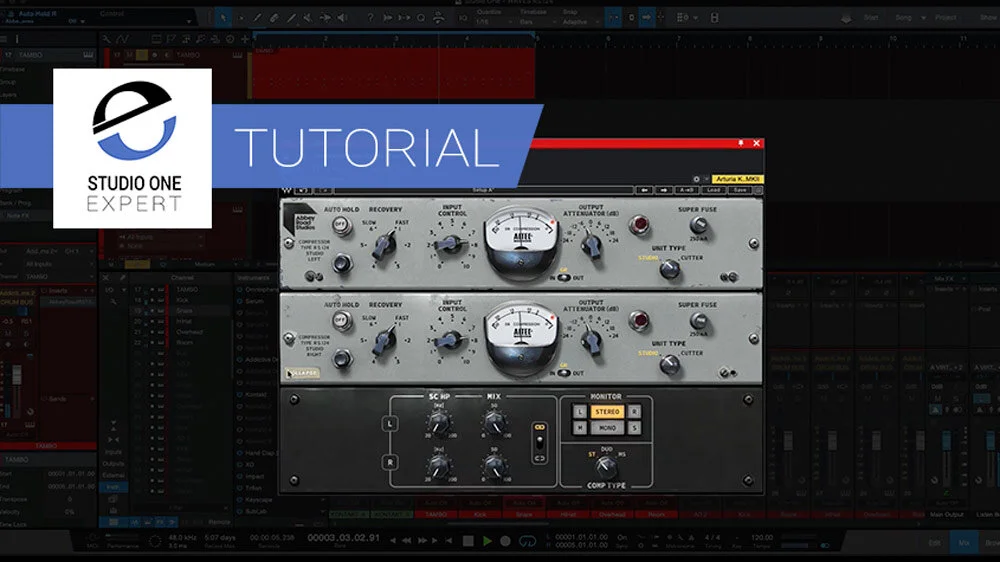Screen dimensions: 1000x562
Task: Click Mix knob for right channel
Action: (494, 468)
